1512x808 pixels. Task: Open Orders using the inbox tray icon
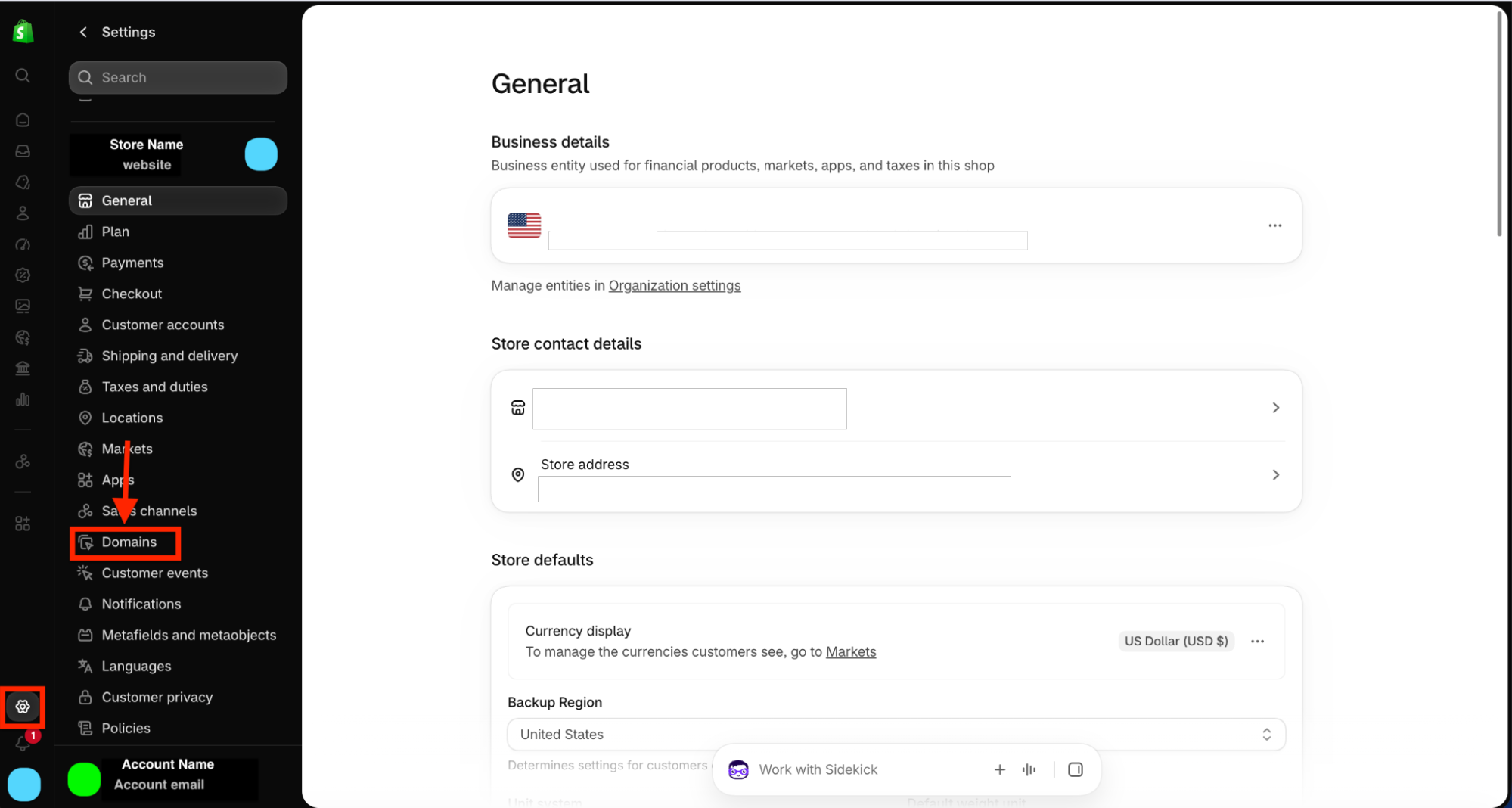23,151
